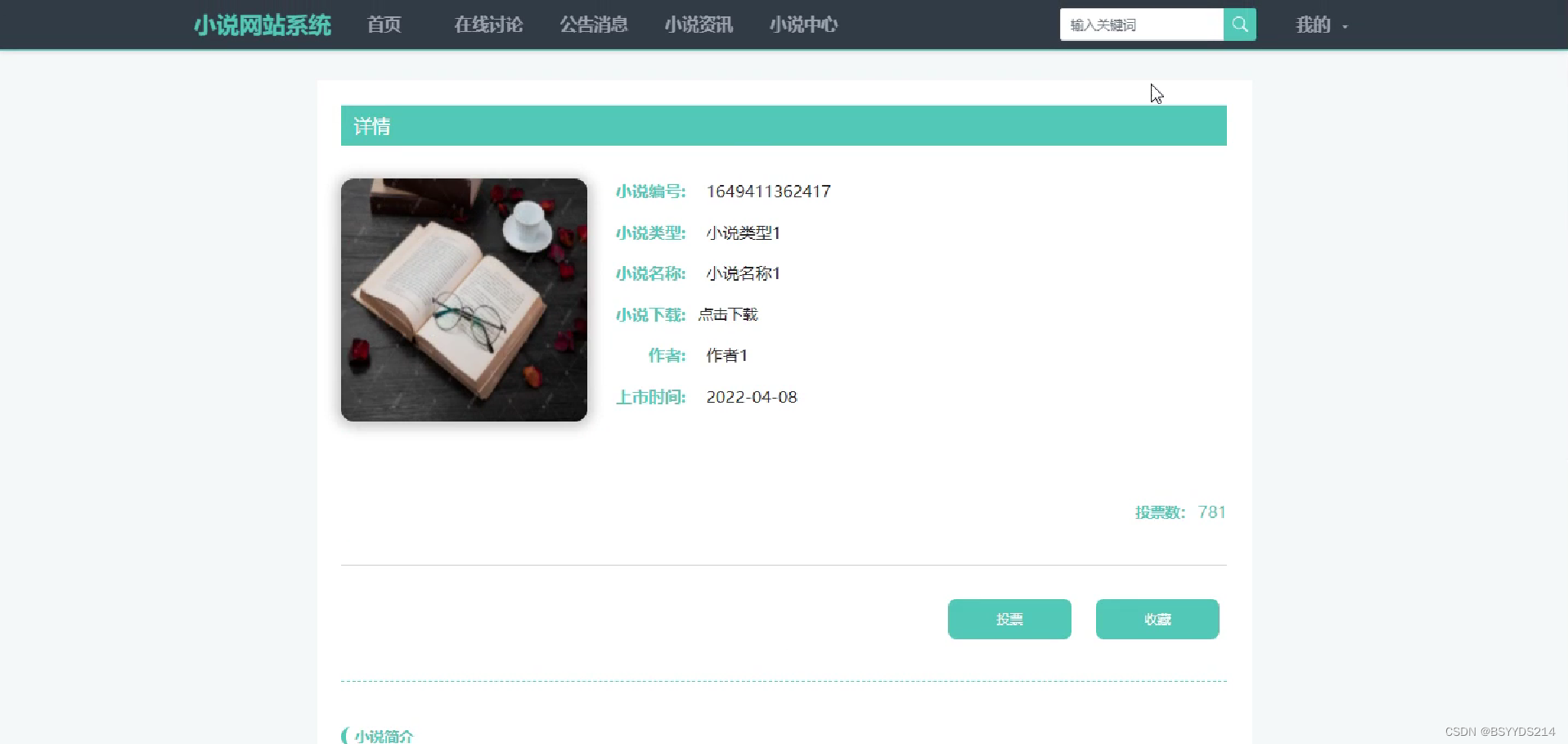This screenshot has width=1568, height=744.
Task: Click the vote count 781
Action: click(x=1211, y=512)
